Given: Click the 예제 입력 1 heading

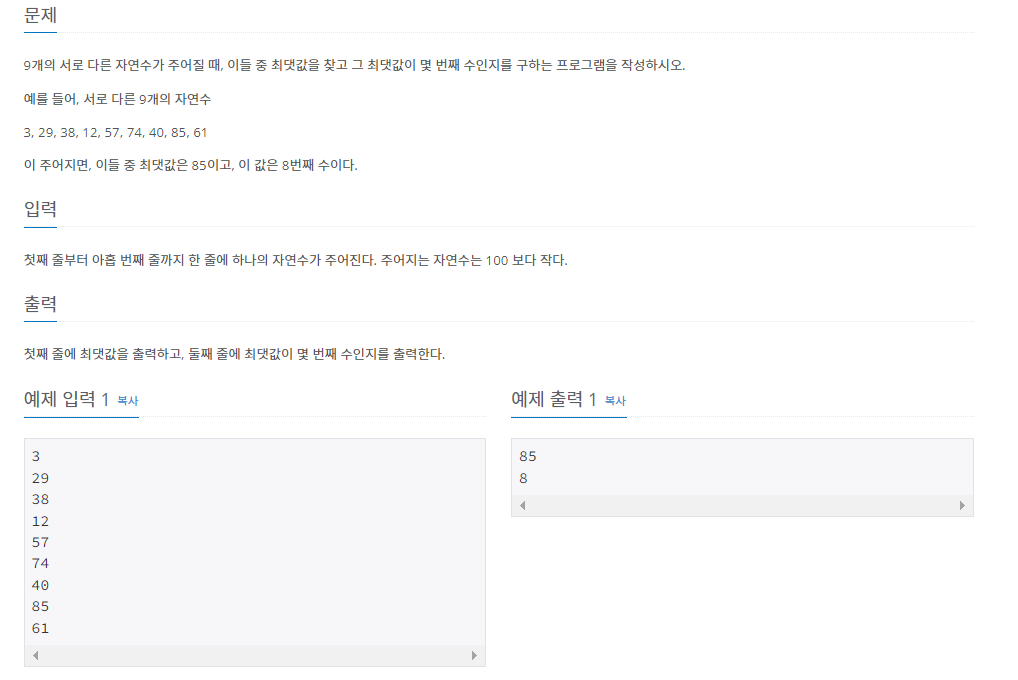Looking at the screenshot, I should [67, 398].
